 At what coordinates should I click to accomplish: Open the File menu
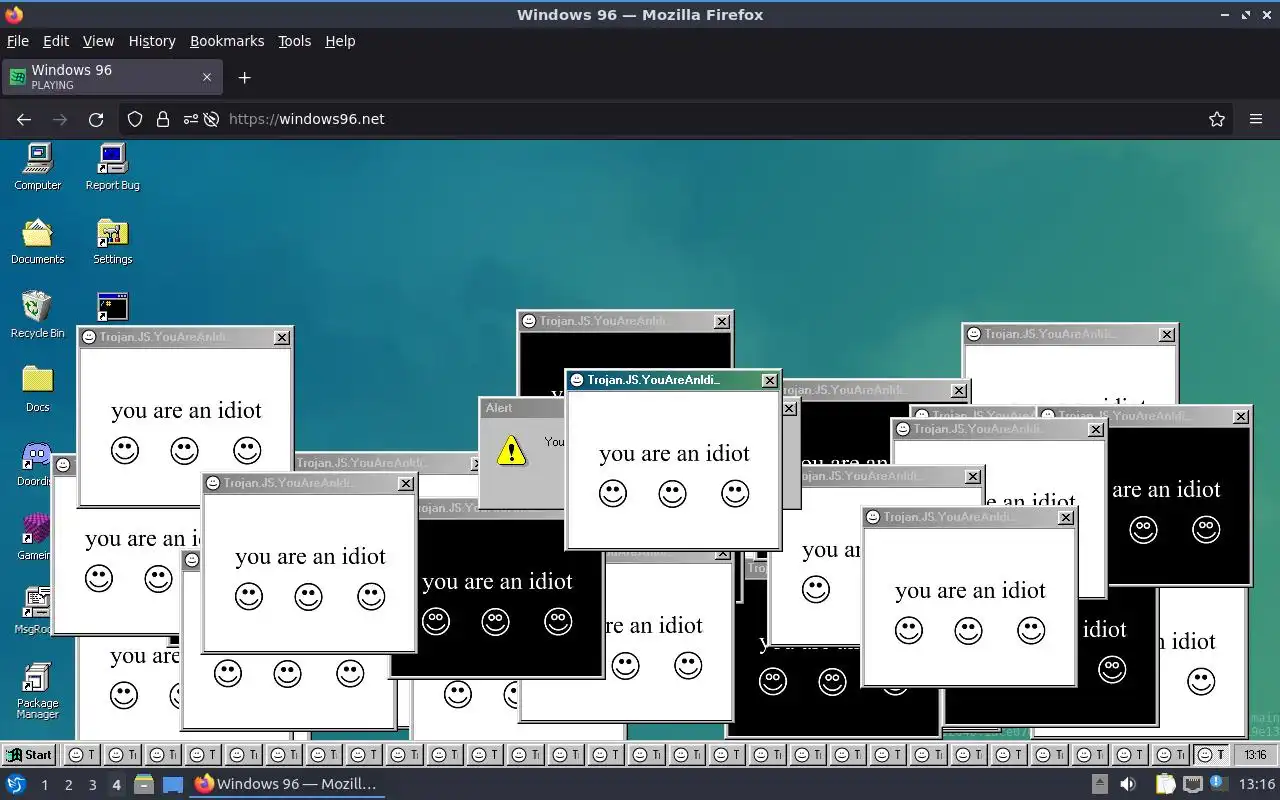click(x=17, y=41)
